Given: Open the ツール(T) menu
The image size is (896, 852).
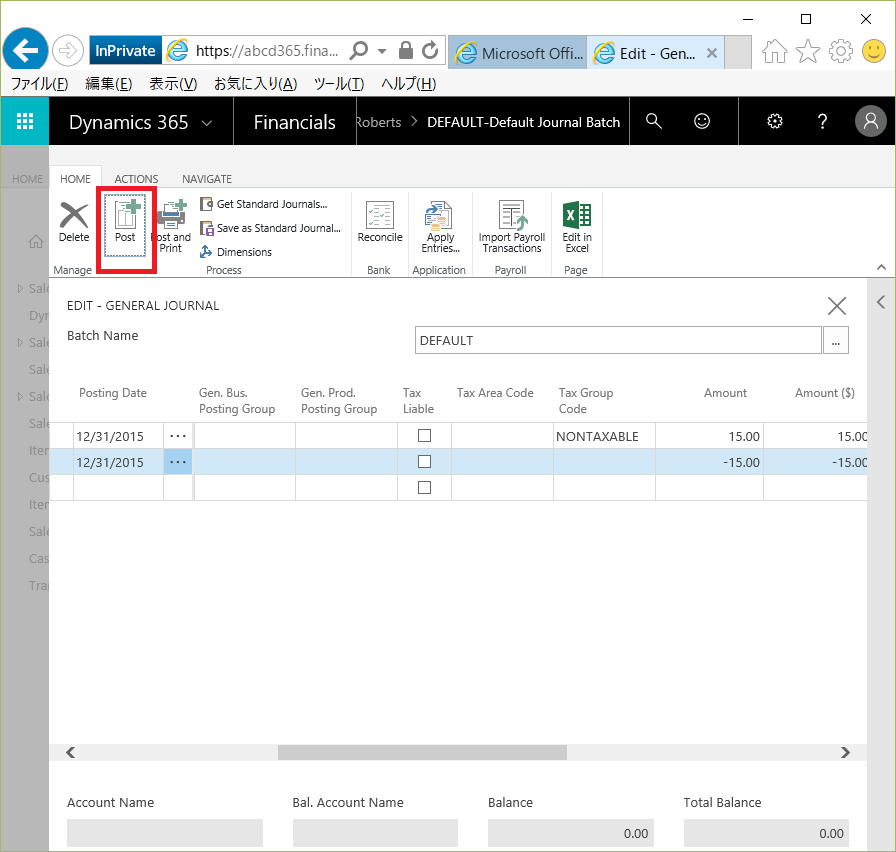Looking at the screenshot, I should click(339, 84).
